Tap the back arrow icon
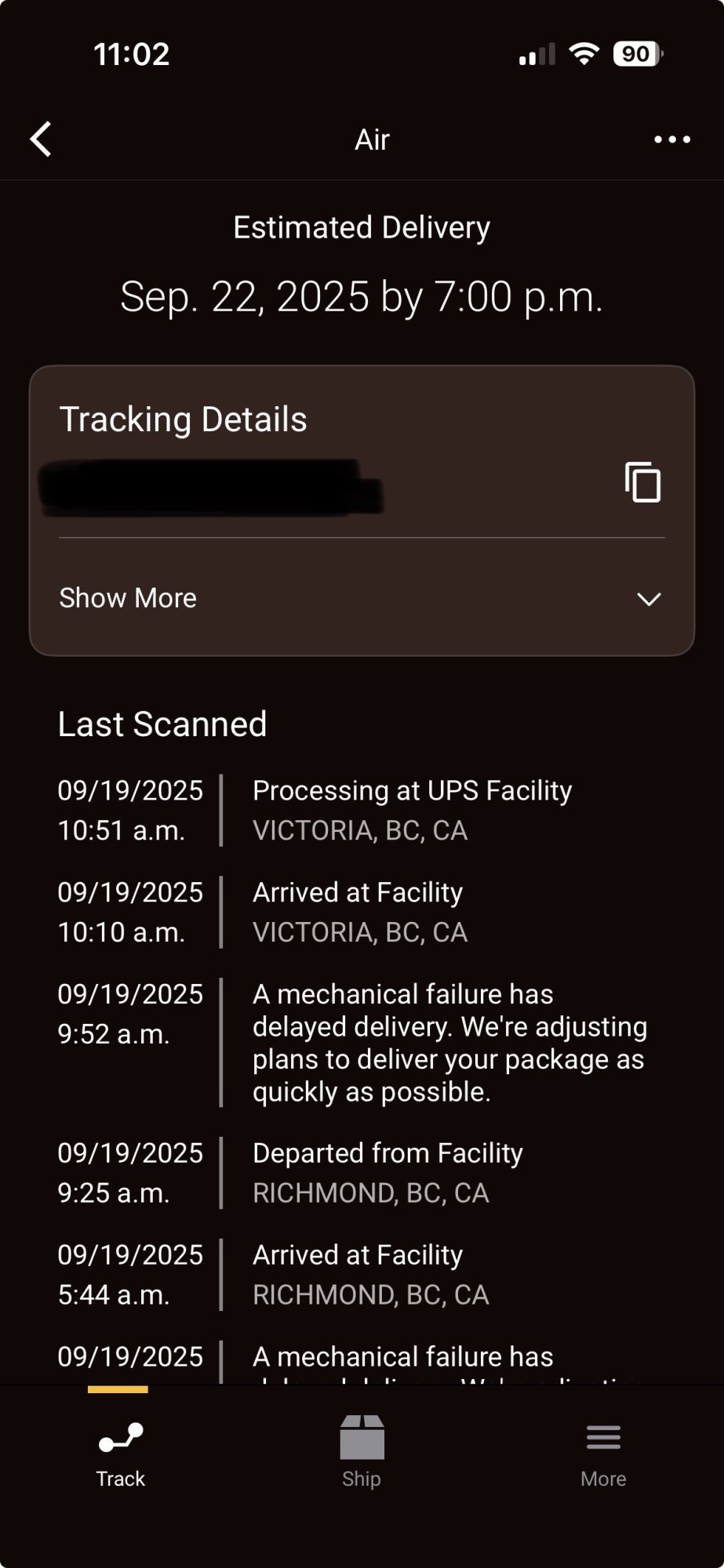The width and height of the screenshot is (724, 1568). click(x=41, y=140)
